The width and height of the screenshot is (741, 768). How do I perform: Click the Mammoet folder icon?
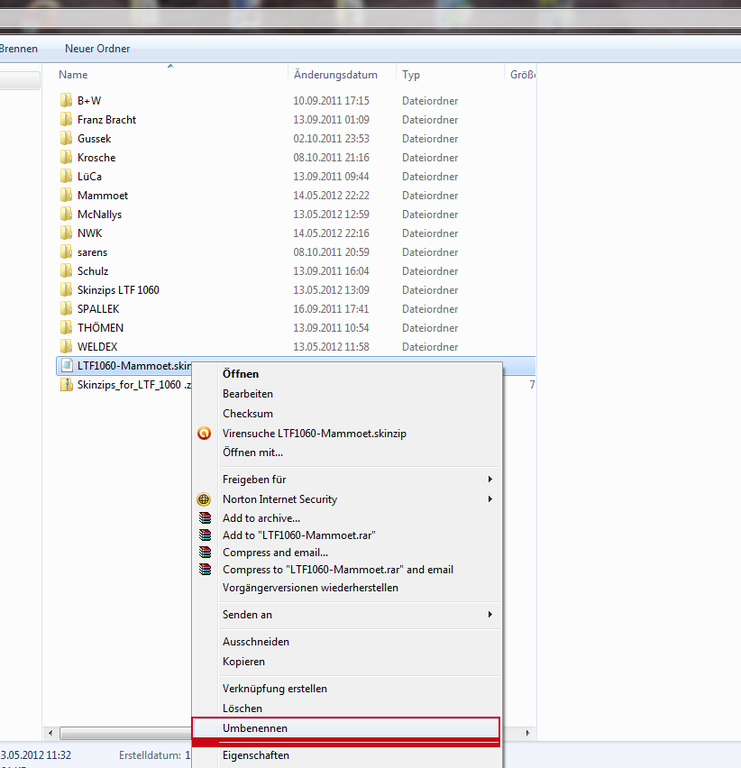(x=66, y=195)
